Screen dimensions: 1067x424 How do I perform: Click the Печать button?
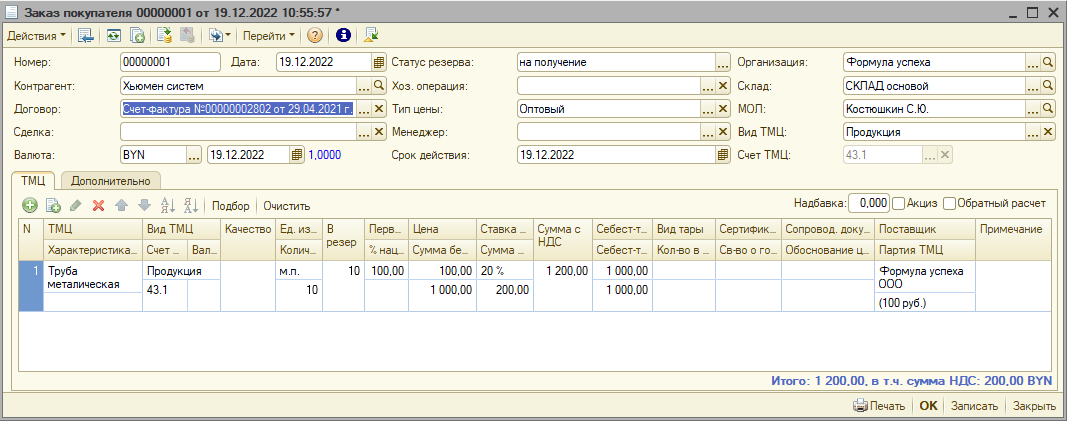(x=879, y=406)
